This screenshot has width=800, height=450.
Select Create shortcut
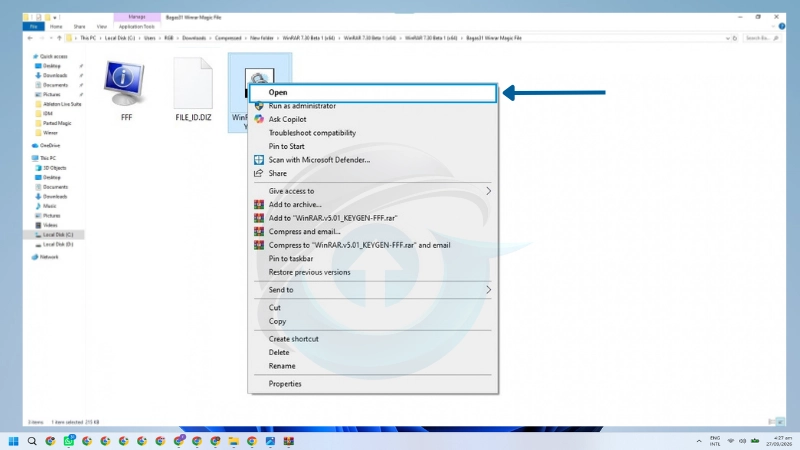tap(373, 339)
